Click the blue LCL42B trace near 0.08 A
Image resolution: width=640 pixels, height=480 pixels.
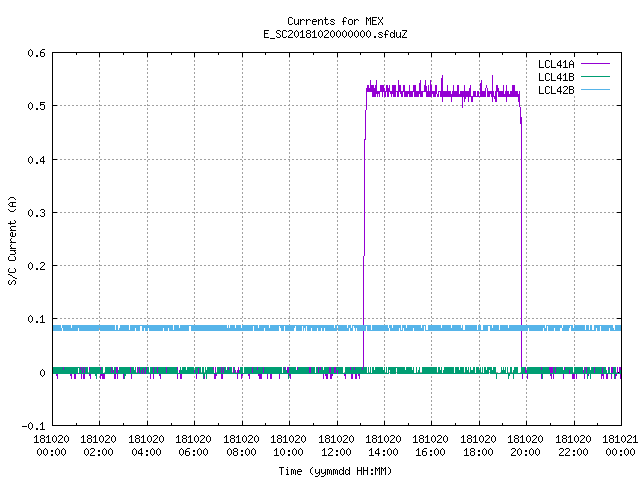(337, 328)
